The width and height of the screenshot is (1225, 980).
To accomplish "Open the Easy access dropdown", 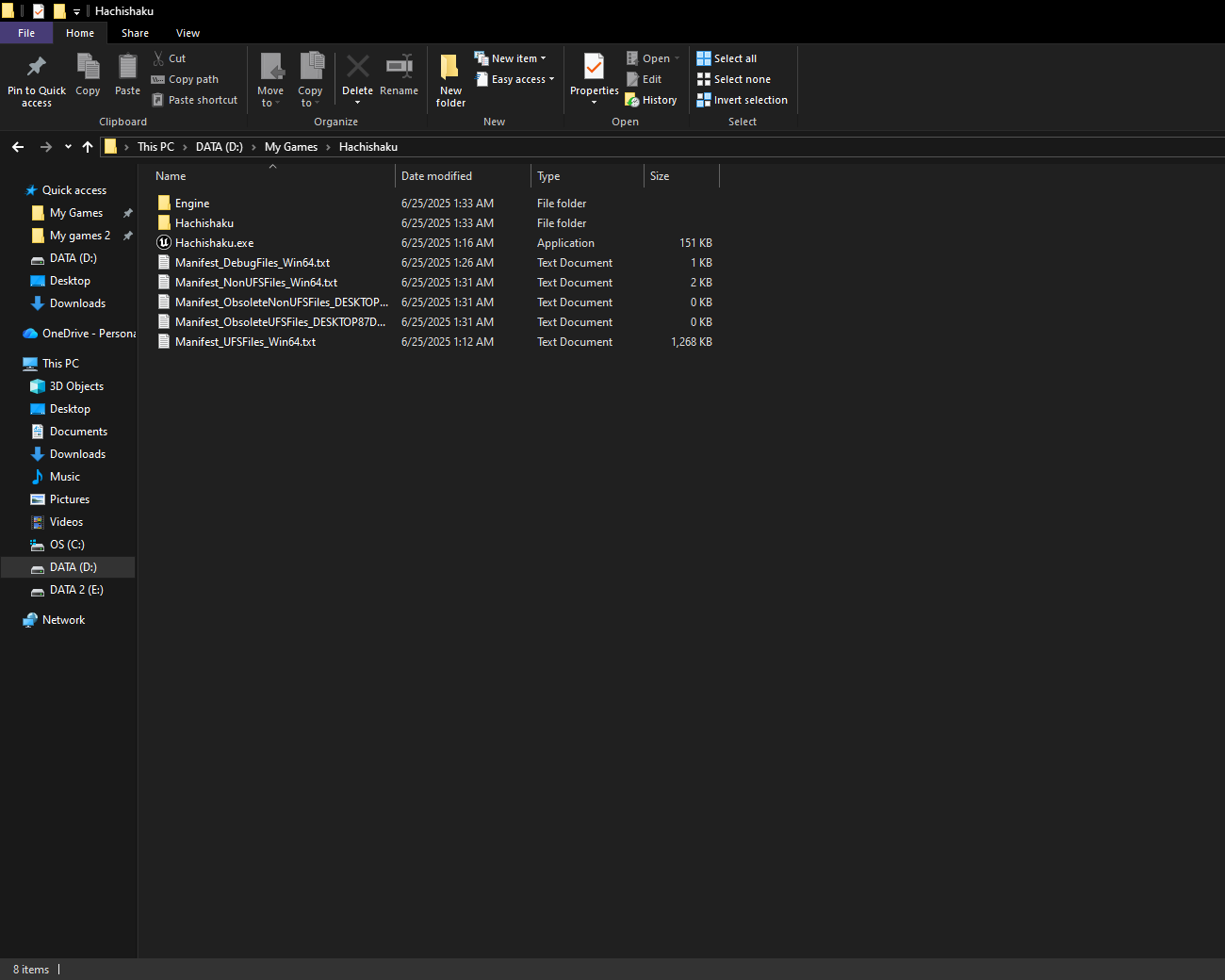I will [x=514, y=79].
